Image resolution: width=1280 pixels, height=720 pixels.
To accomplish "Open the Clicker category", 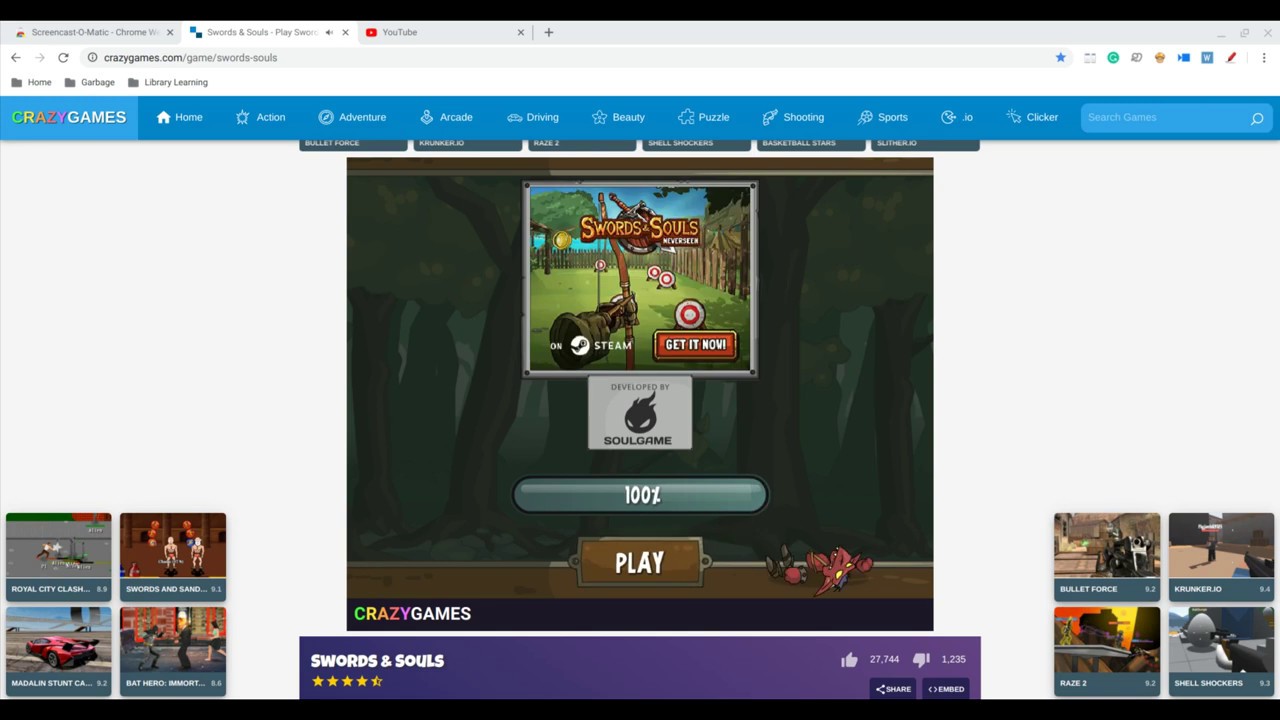I will coord(1032,117).
